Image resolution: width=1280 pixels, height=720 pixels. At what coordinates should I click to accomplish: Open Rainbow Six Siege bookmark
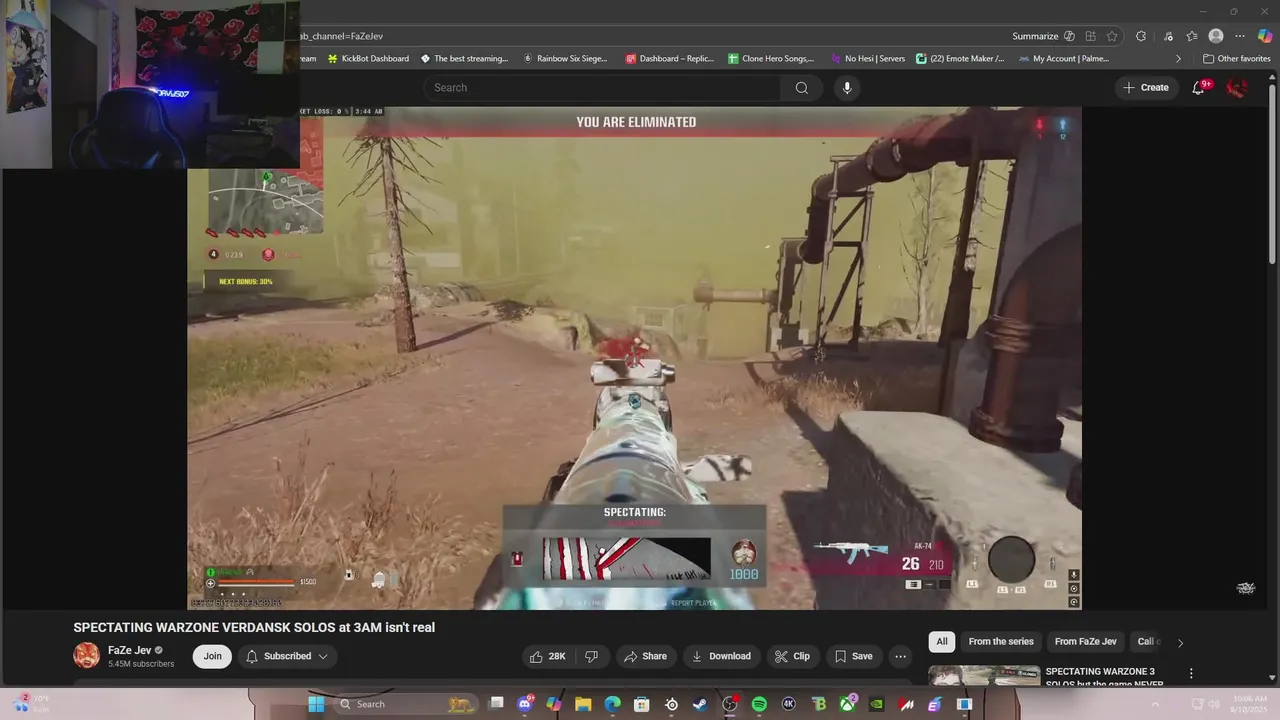565,59
